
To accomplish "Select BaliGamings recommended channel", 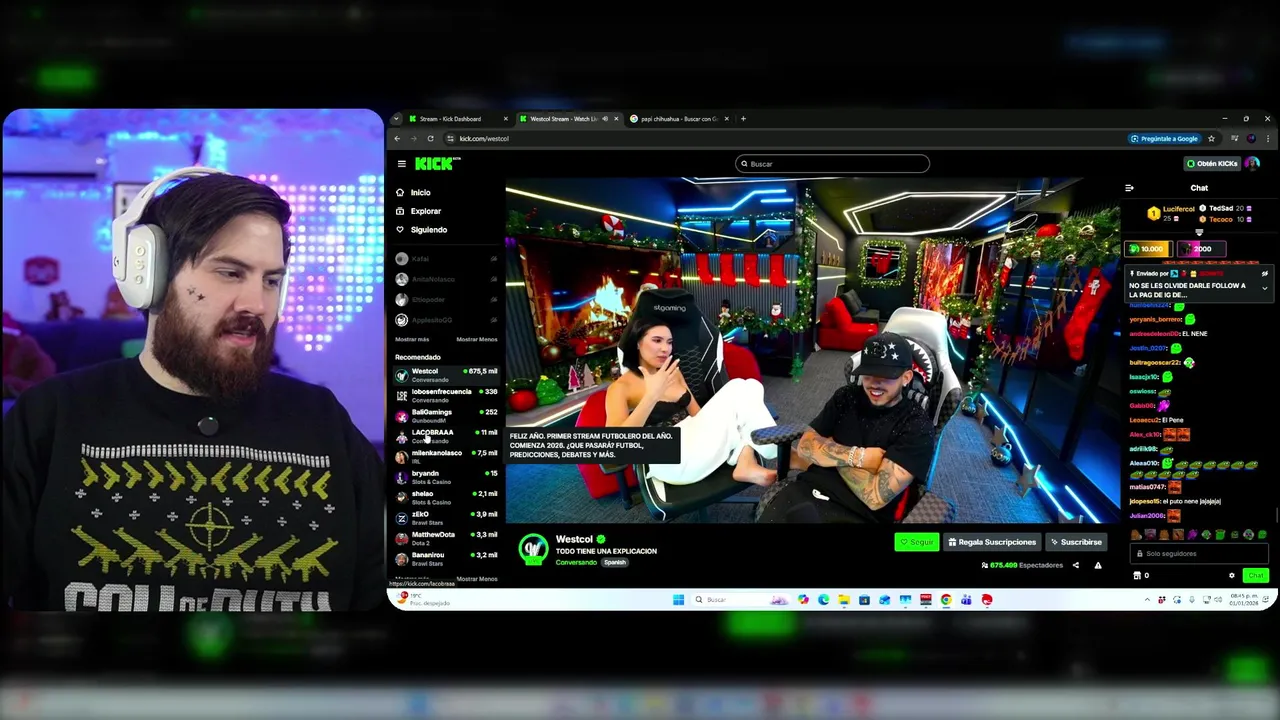I will [446, 416].
